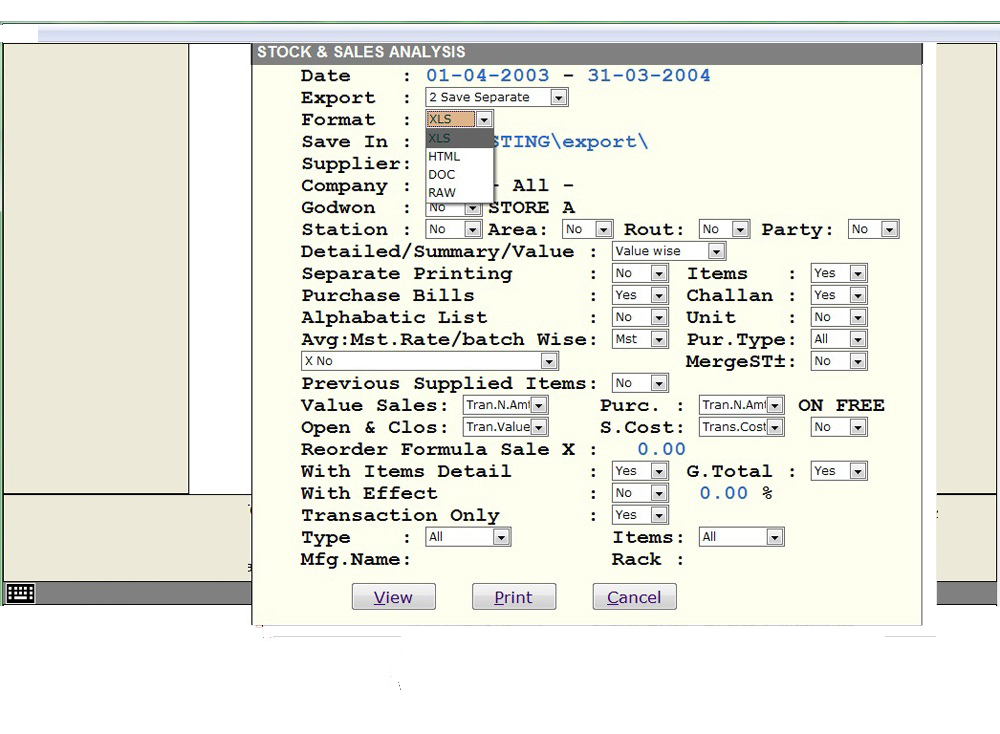The height and width of the screenshot is (734, 1000).
Task: Open the Transaction Only dropdown
Action: (640, 515)
